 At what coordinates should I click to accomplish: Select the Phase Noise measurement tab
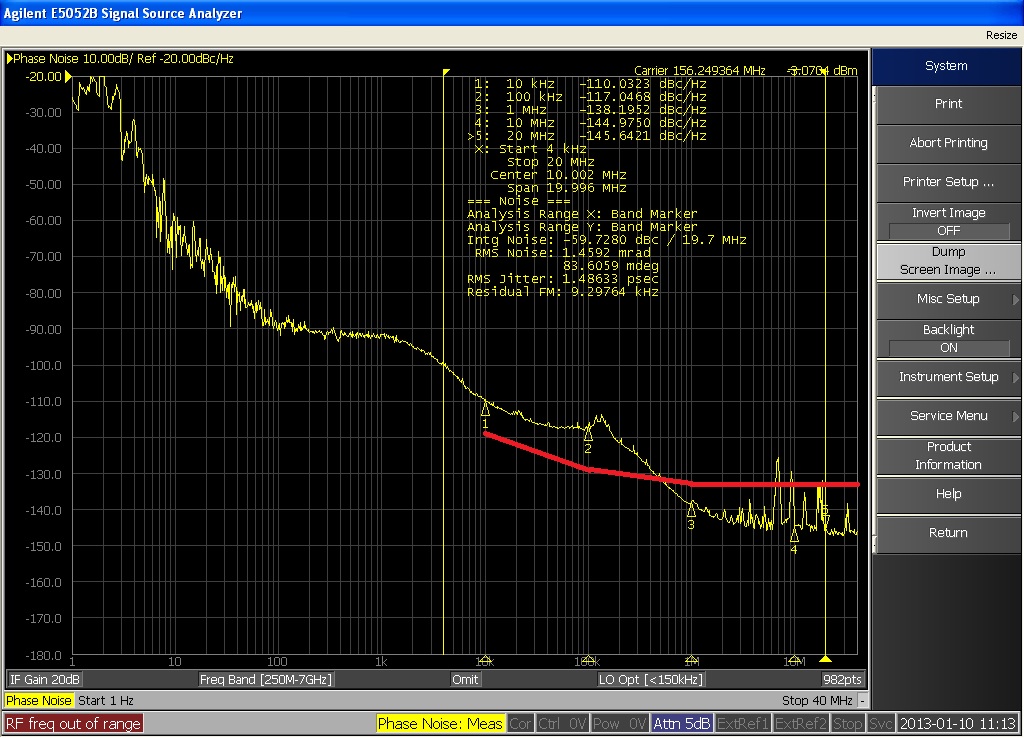click(39, 701)
